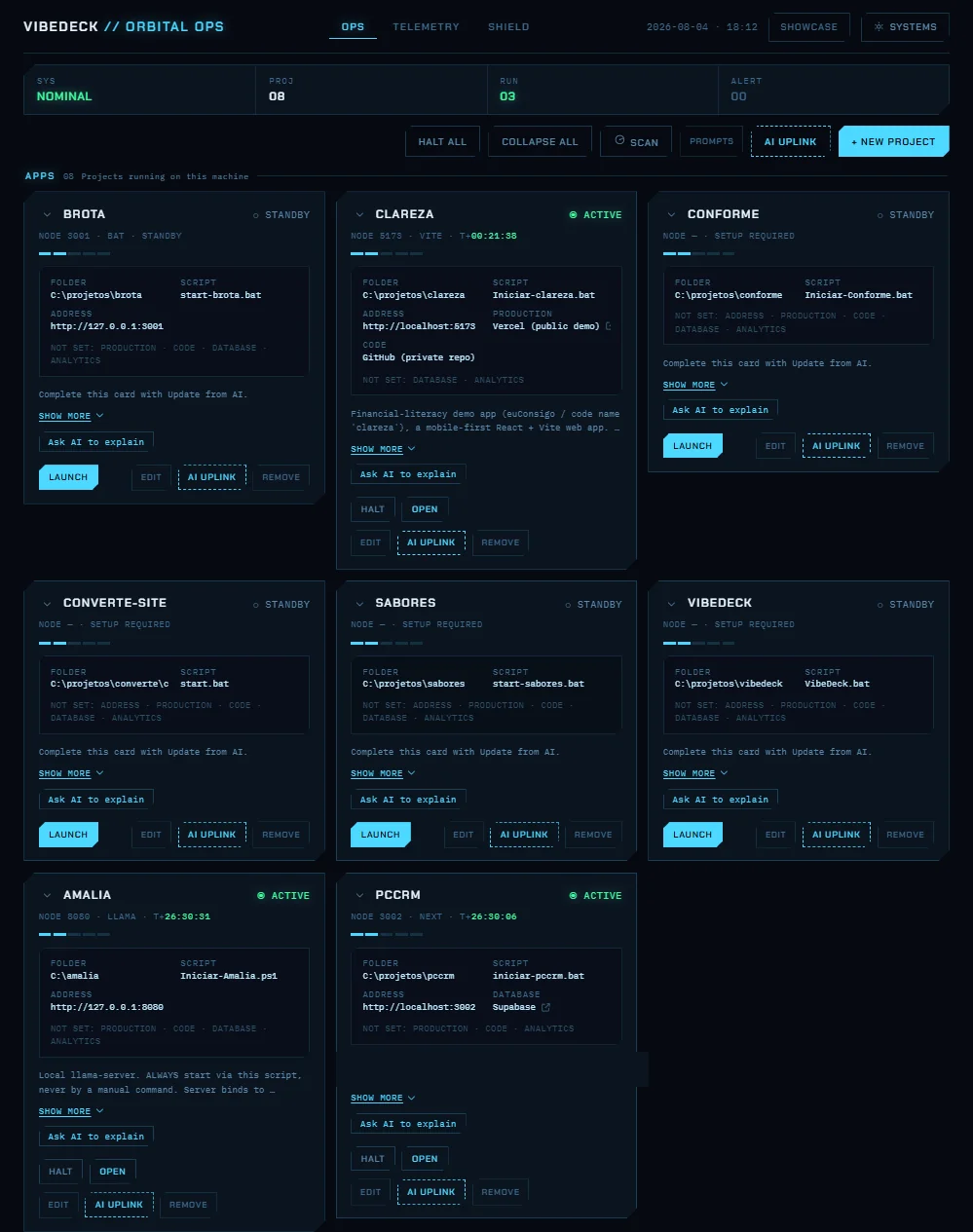Remove the CONFORME project

(905, 446)
